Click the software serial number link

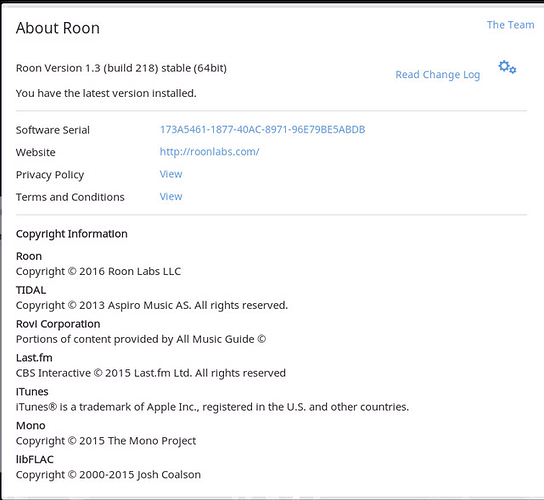coord(262,129)
